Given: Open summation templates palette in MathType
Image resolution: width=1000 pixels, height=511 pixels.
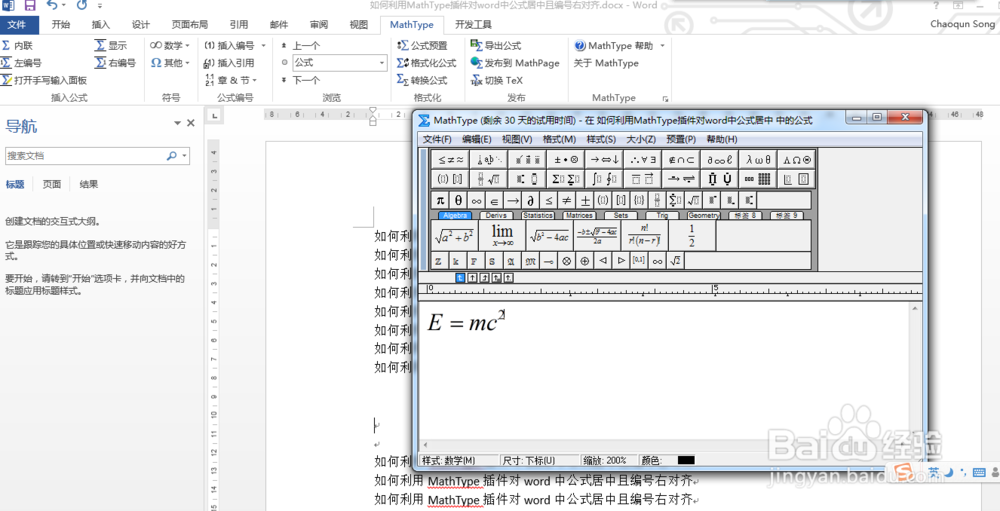Looking at the screenshot, I should point(566,179).
